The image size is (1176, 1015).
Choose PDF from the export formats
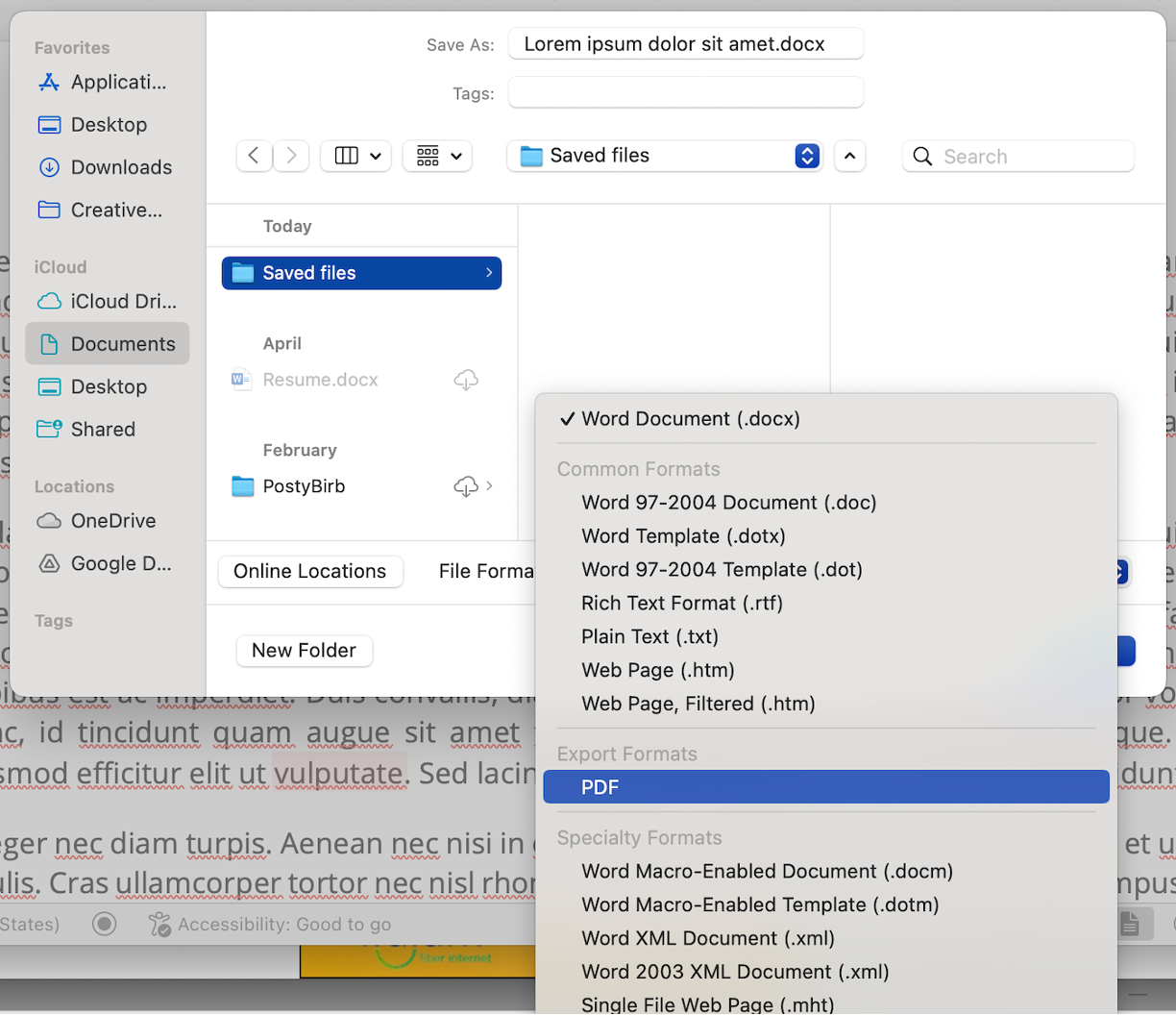point(600,786)
